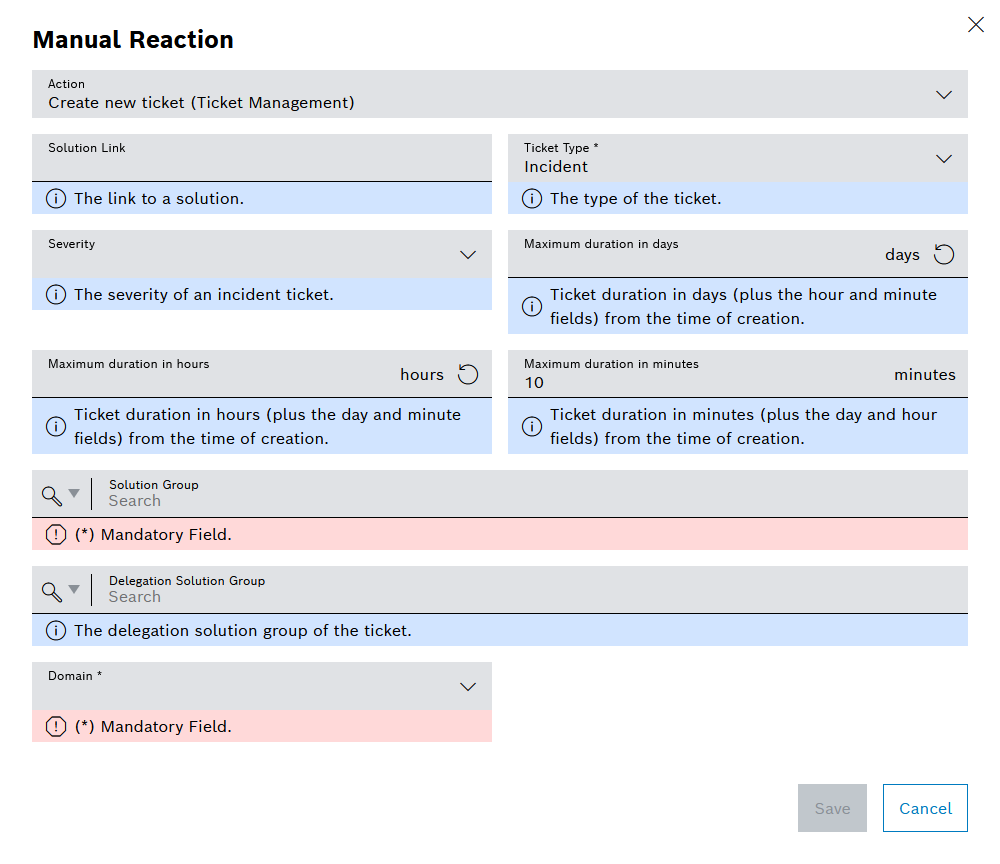Click the warning icon under Solution Group
The image size is (1000, 864).
click(x=56, y=534)
